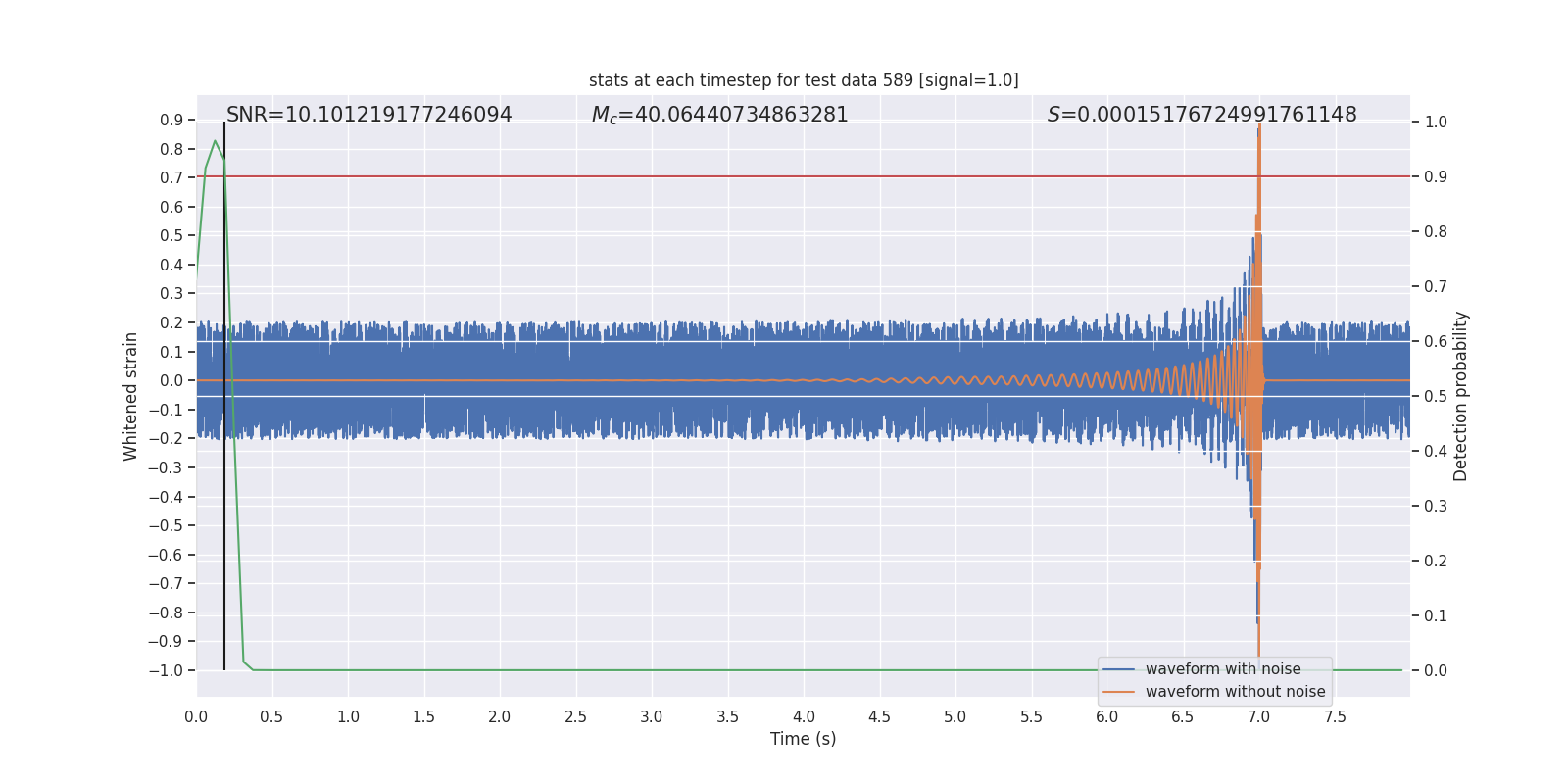Click the blue line swatch in the legend

1118,669
